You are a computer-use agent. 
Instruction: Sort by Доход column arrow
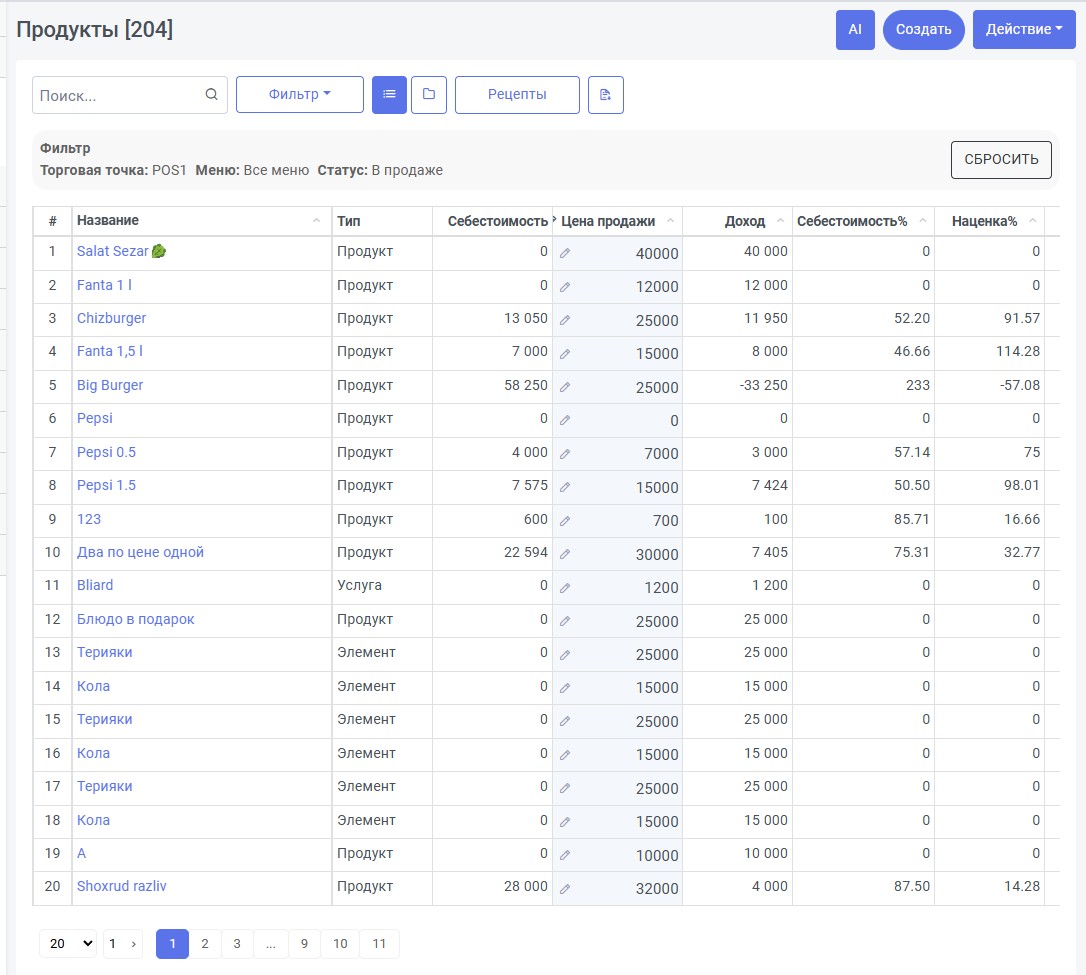[781, 221]
